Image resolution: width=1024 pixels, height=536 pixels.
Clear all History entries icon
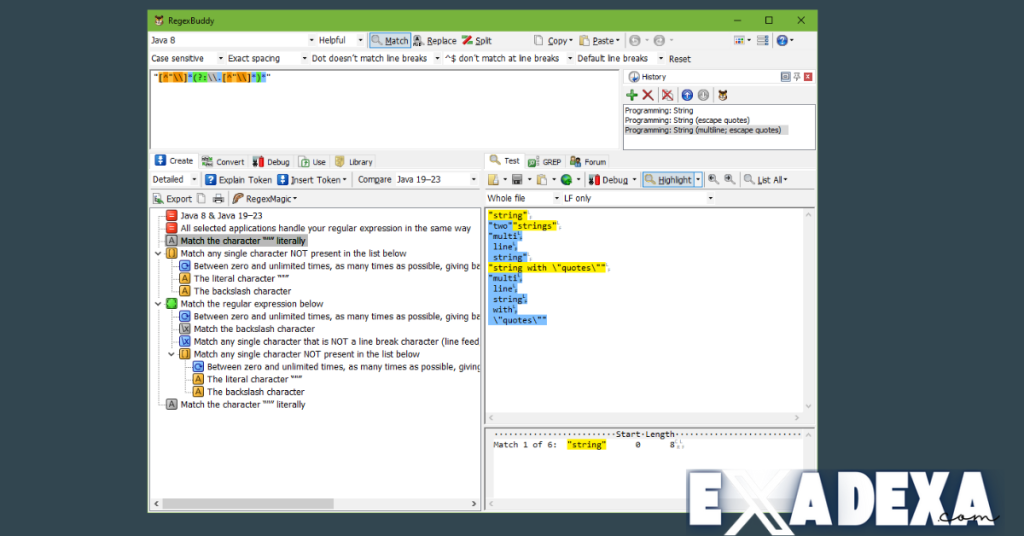point(667,95)
